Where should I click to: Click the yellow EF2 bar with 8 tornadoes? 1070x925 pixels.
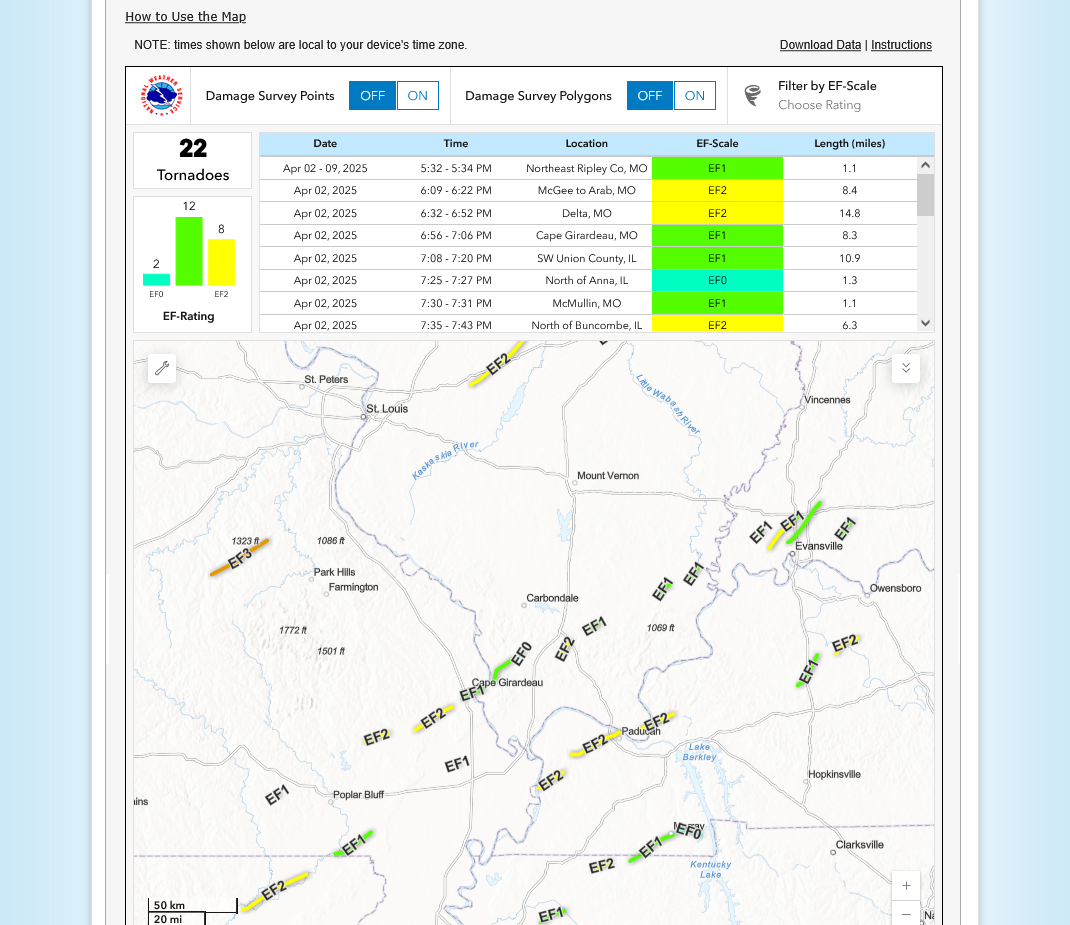tap(221, 262)
